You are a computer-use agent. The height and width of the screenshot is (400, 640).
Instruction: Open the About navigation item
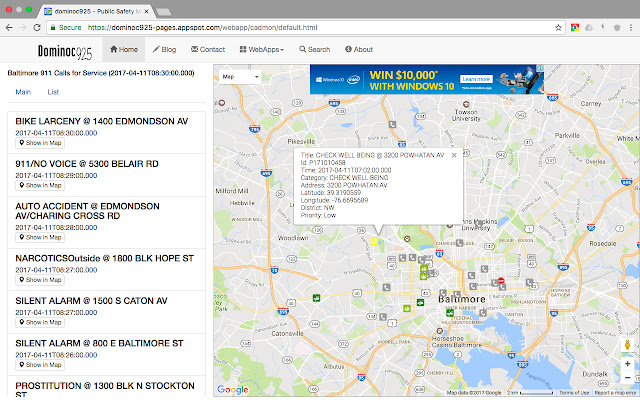[359, 49]
